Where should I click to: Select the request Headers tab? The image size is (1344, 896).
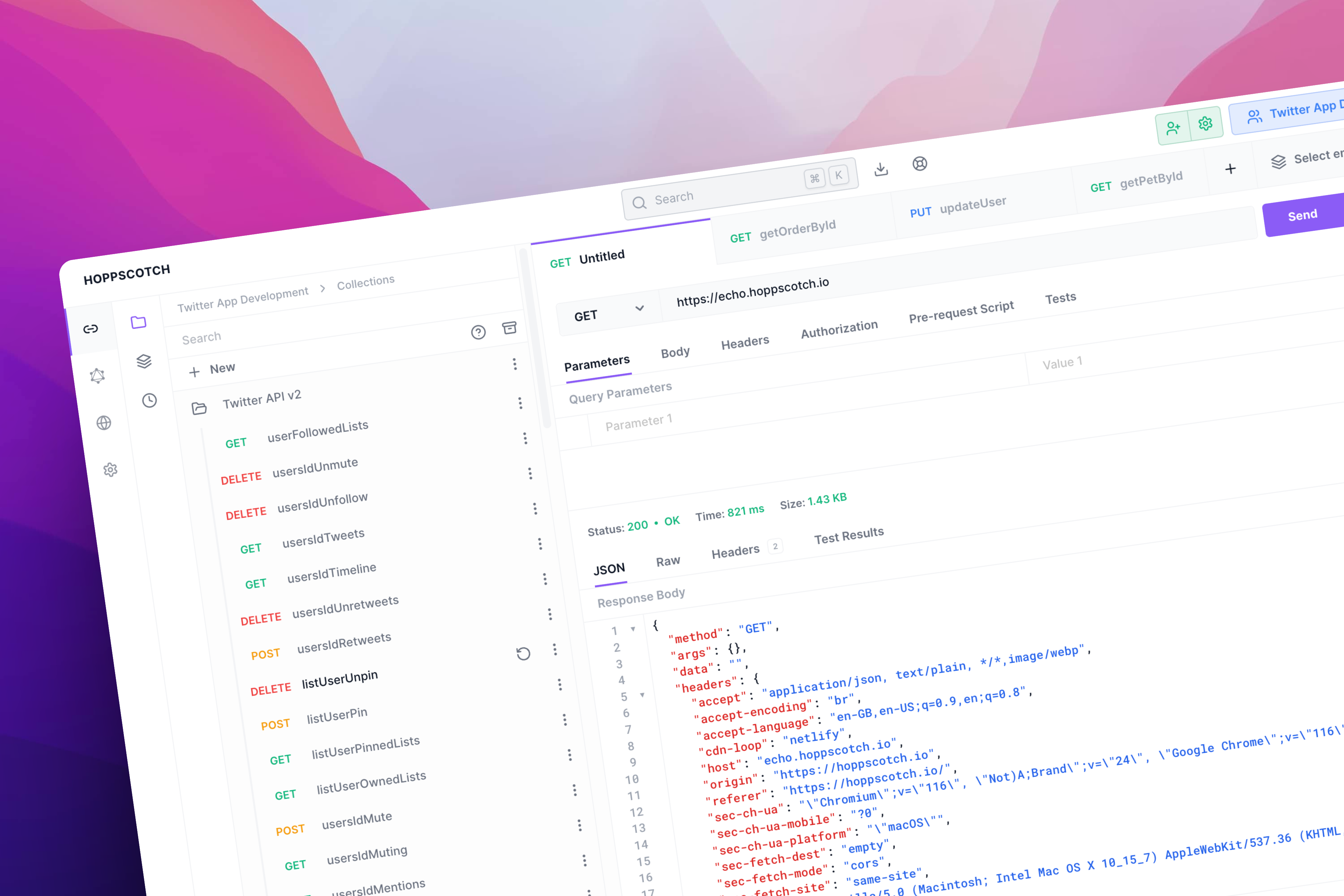coord(744,342)
